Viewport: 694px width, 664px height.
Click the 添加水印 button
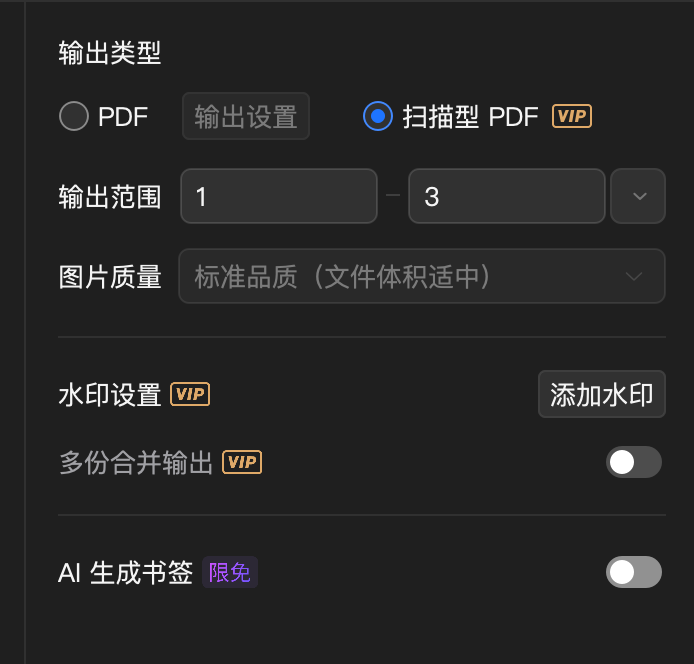click(602, 394)
